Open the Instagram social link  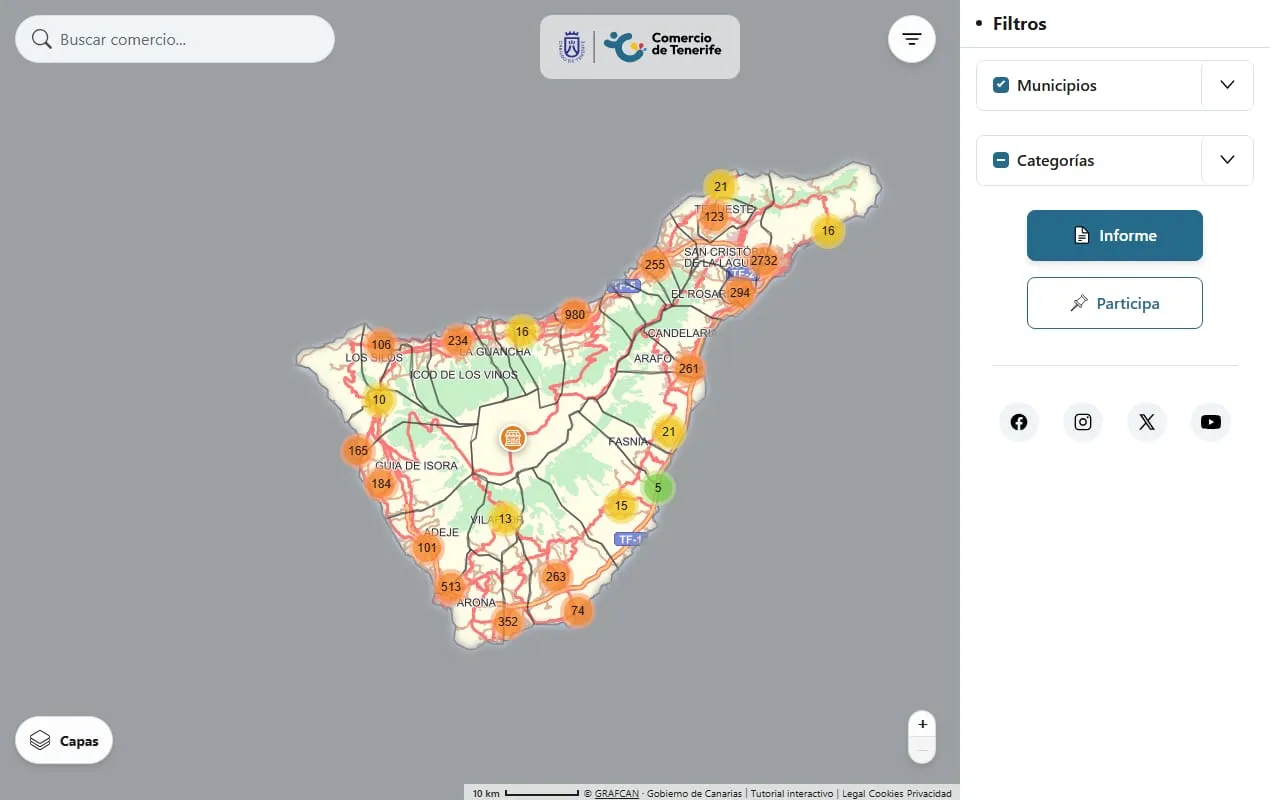pyautogui.click(x=1083, y=422)
